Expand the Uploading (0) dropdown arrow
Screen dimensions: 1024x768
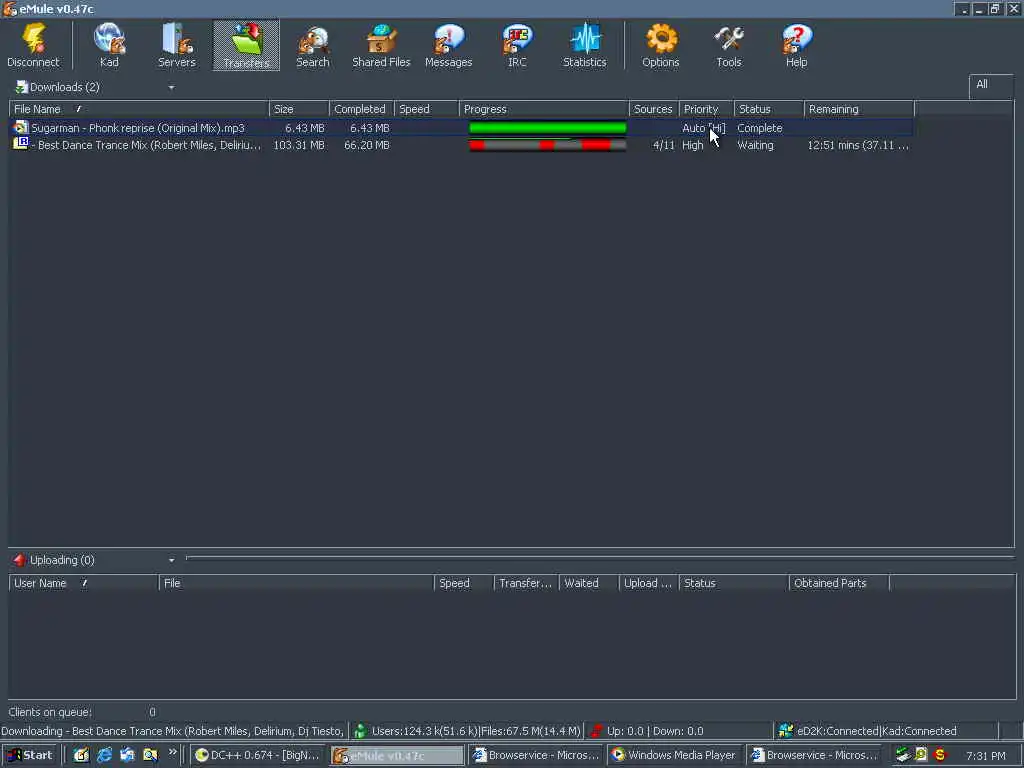171,560
